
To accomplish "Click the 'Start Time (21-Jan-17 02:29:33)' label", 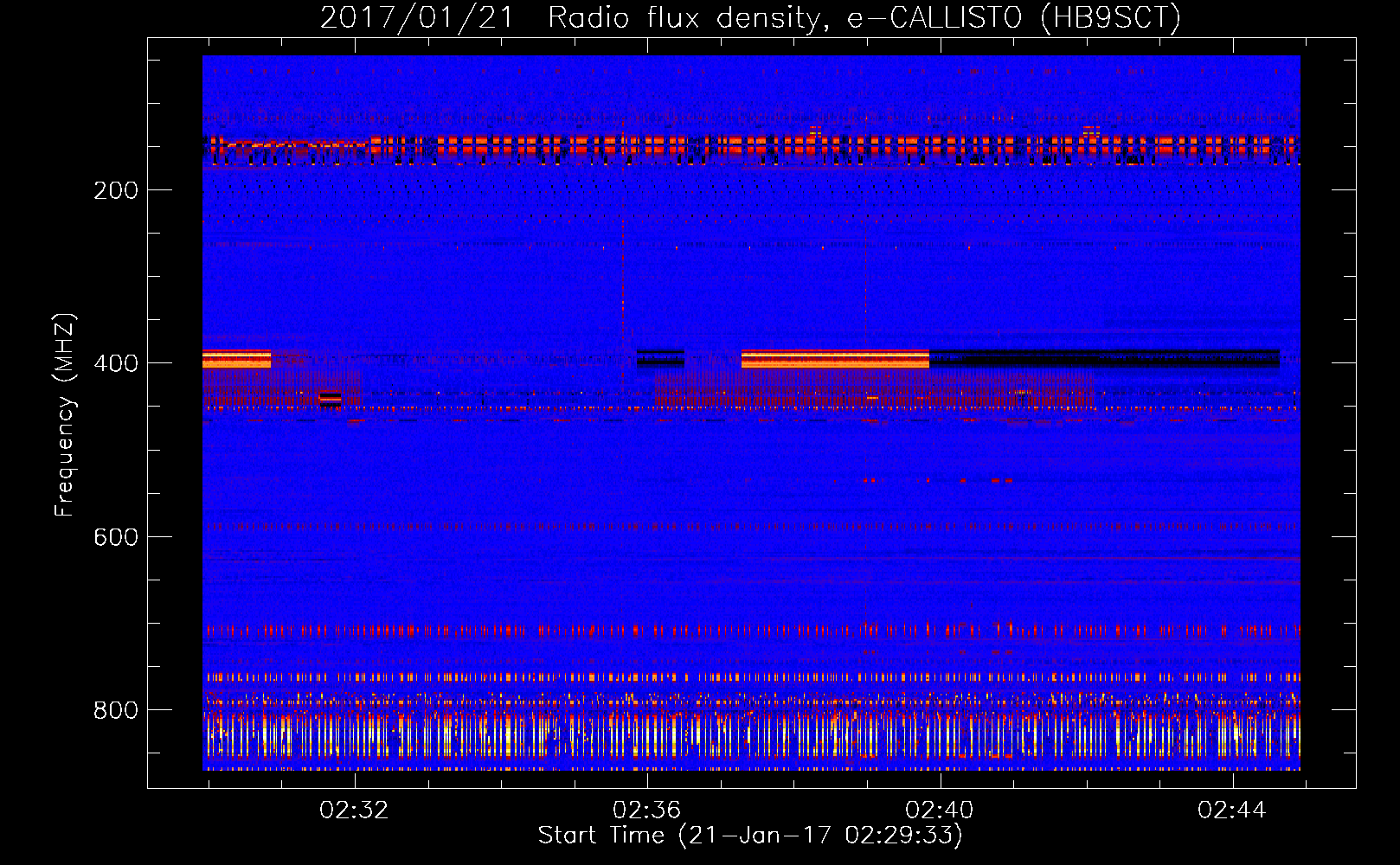I will (750, 836).
